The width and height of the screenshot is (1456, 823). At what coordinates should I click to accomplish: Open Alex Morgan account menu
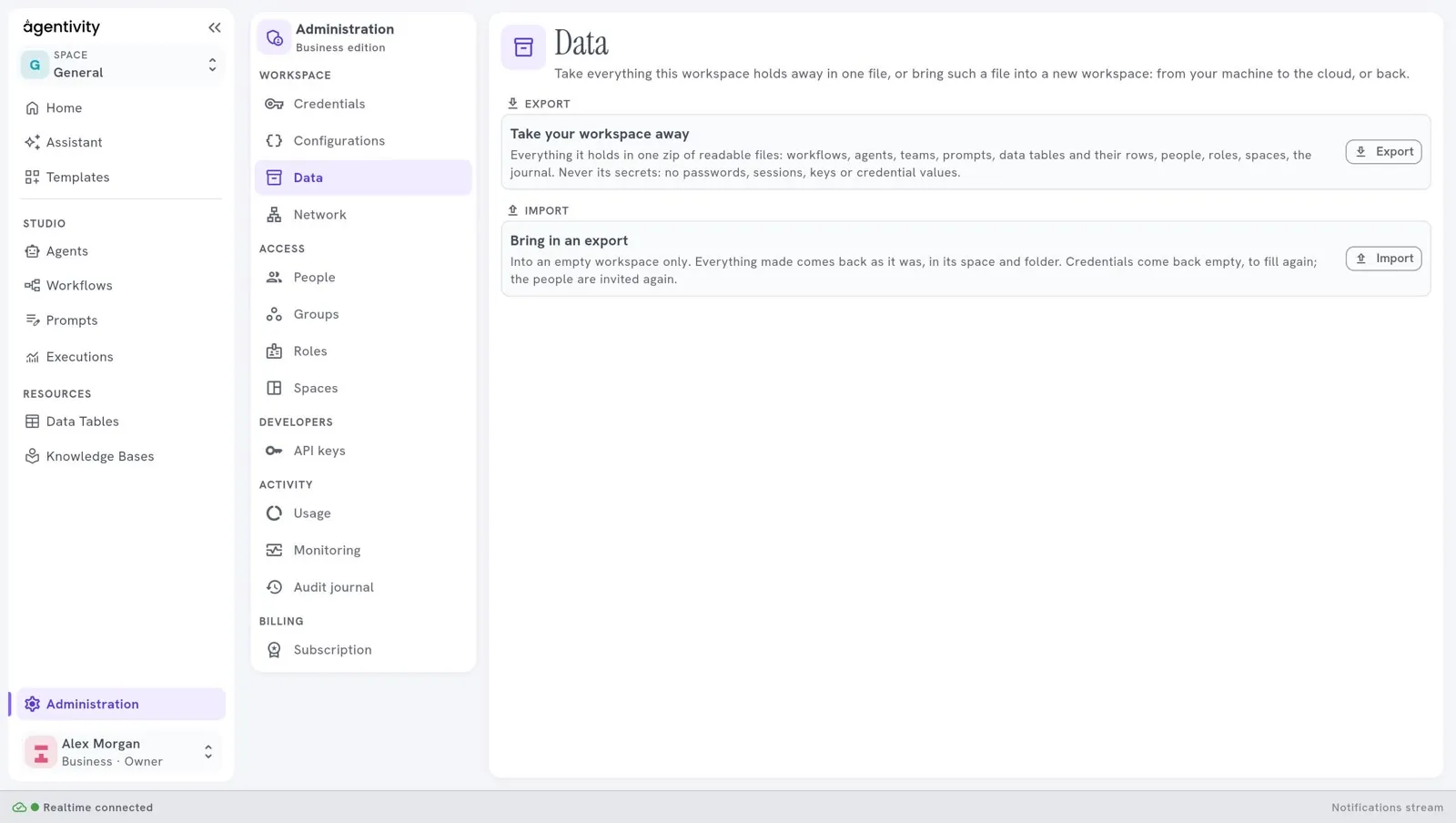click(x=121, y=752)
